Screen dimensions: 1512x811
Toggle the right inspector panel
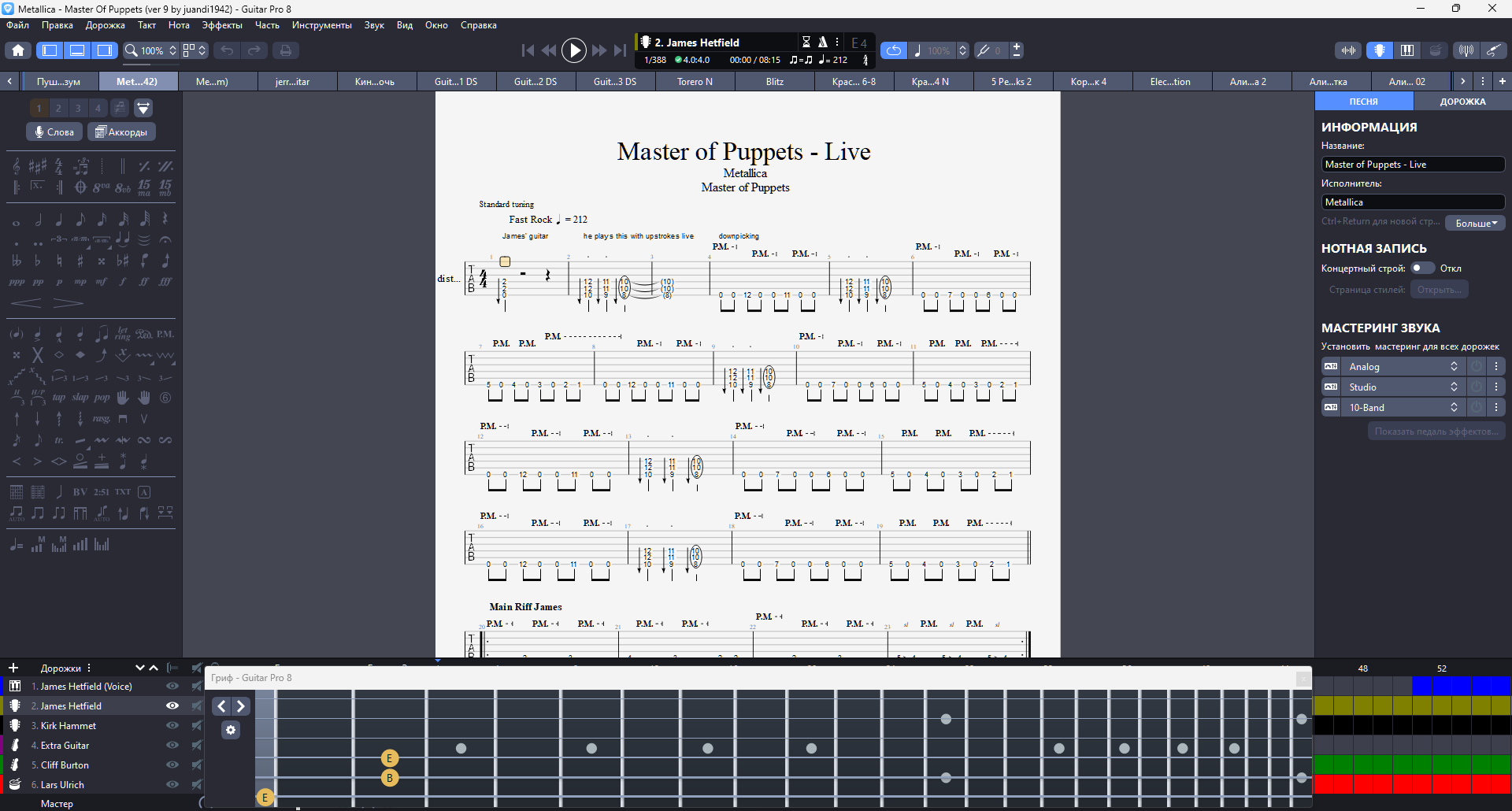pos(105,50)
